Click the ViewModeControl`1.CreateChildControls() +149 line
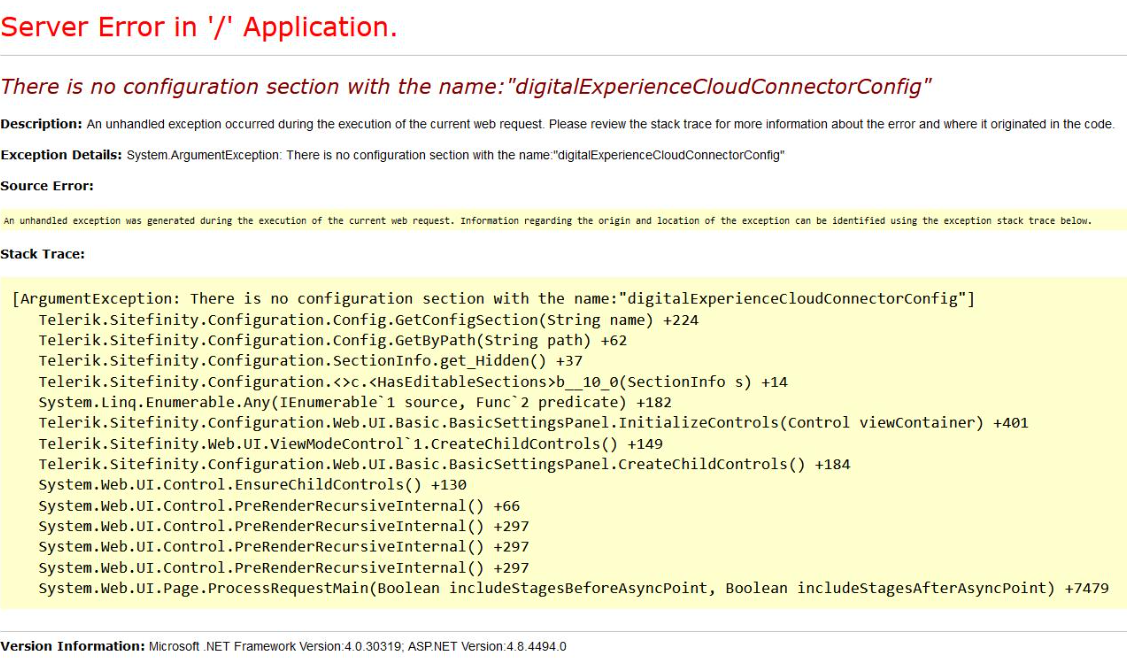The width and height of the screenshot is (1127, 660). click(x=351, y=444)
